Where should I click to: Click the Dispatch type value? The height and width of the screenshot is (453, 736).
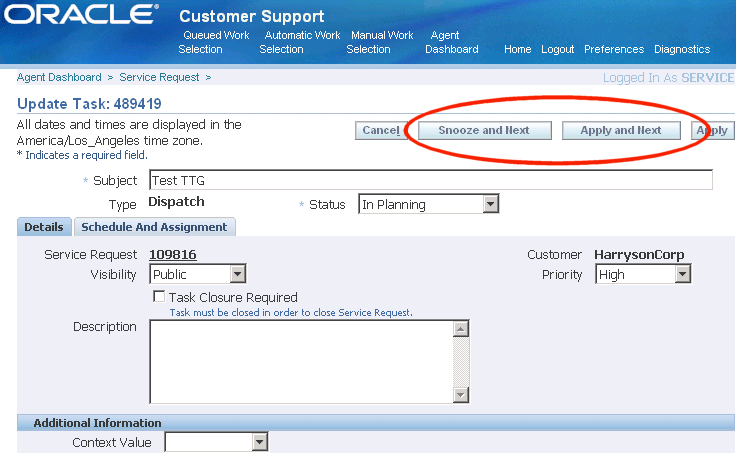point(176,202)
